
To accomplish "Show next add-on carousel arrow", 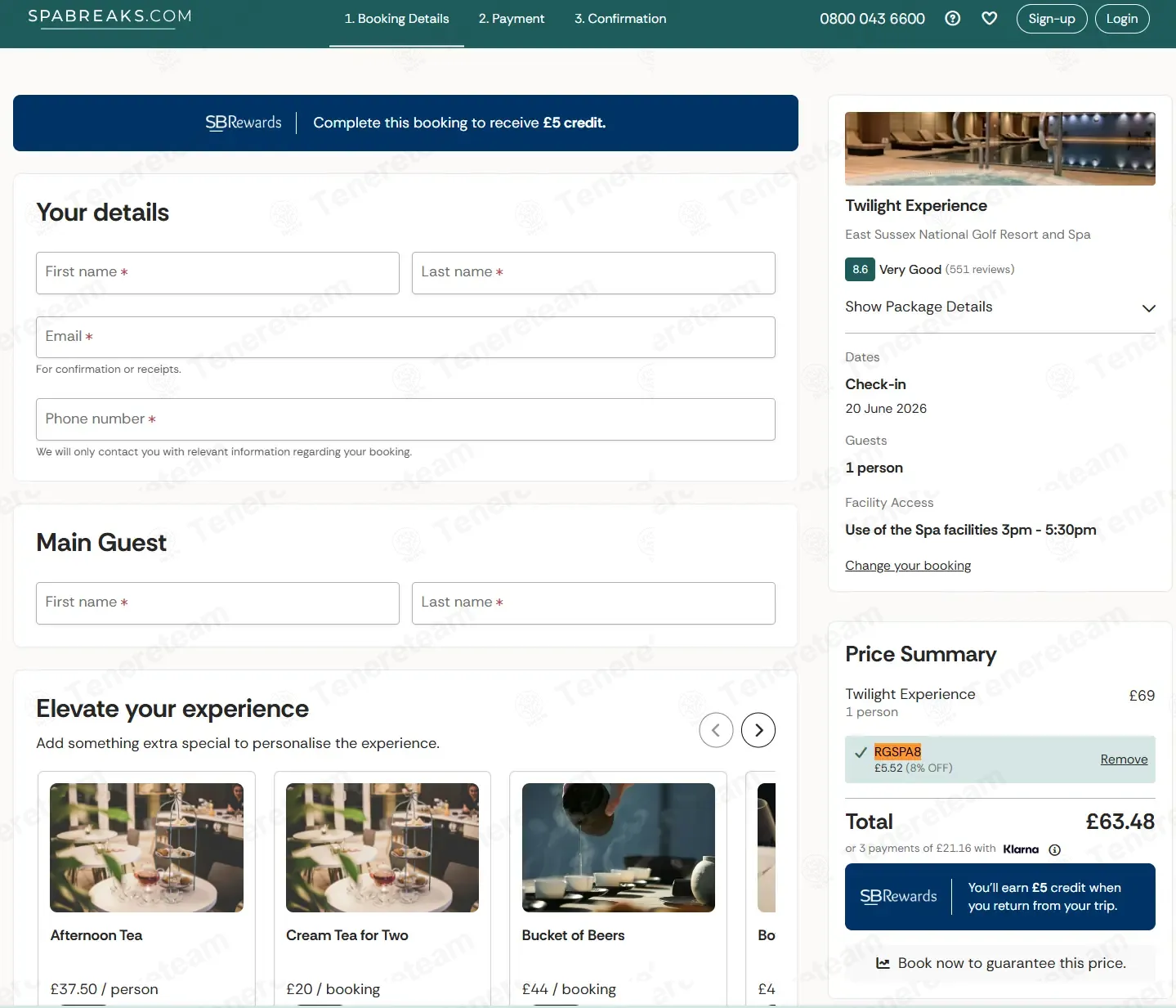I will click(758, 730).
